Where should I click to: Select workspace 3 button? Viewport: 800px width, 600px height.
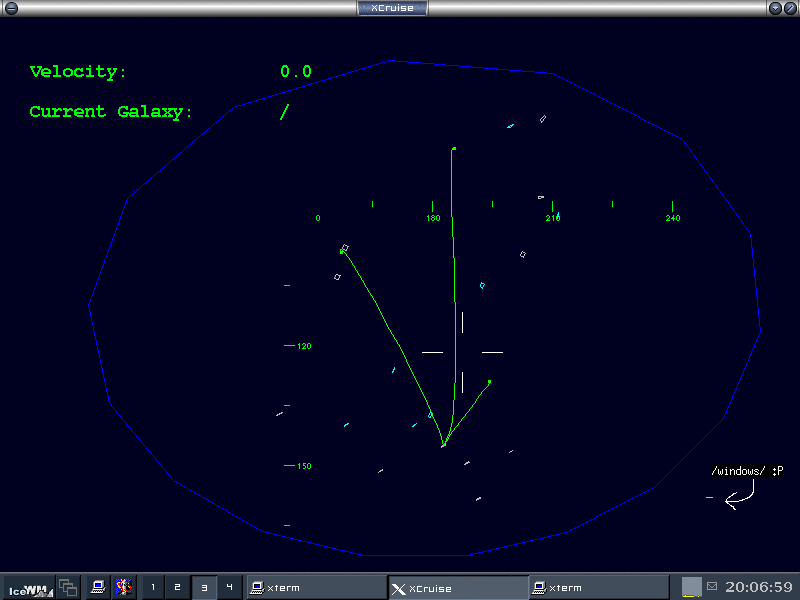(204, 588)
